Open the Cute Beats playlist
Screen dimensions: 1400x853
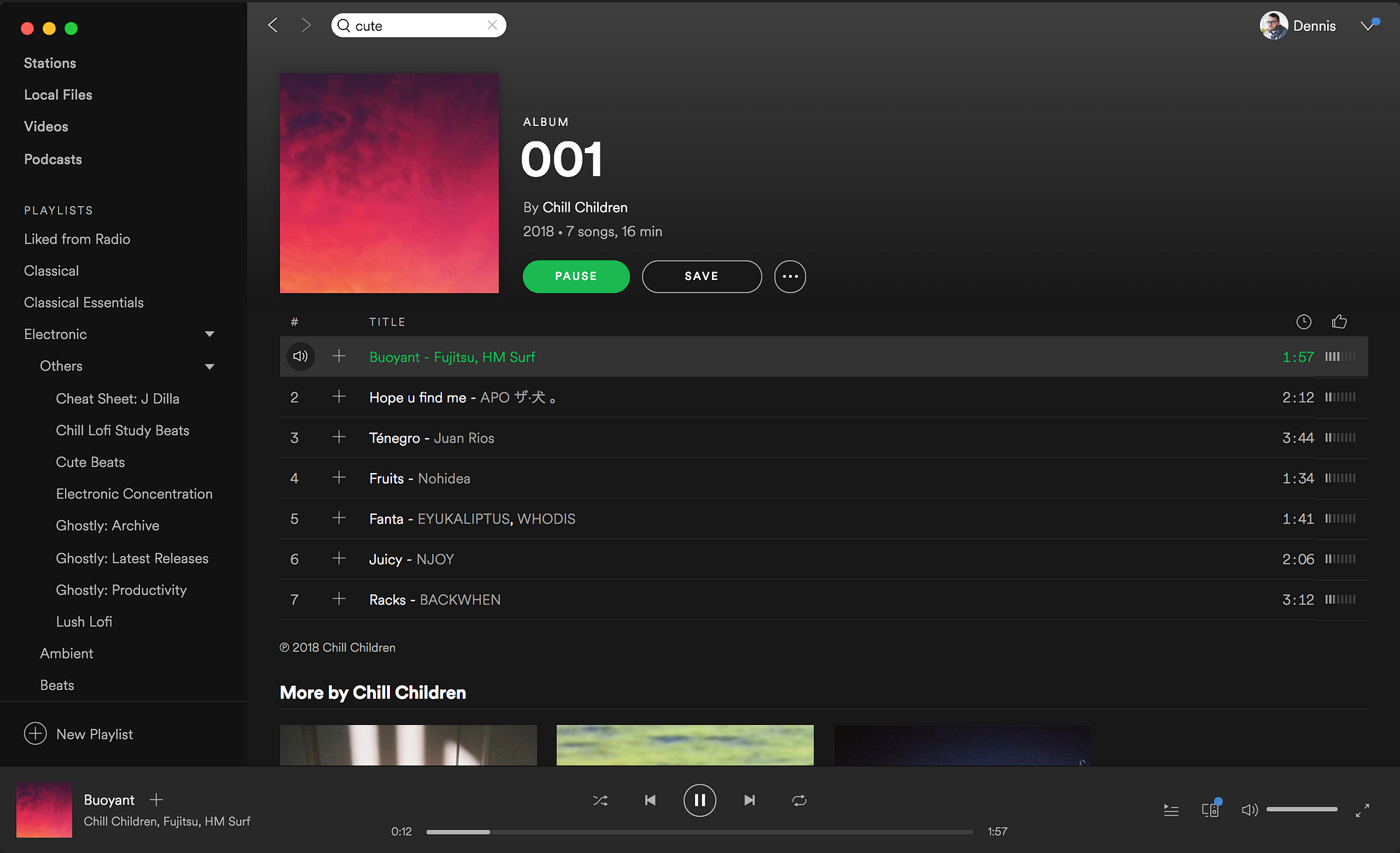click(x=90, y=463)
